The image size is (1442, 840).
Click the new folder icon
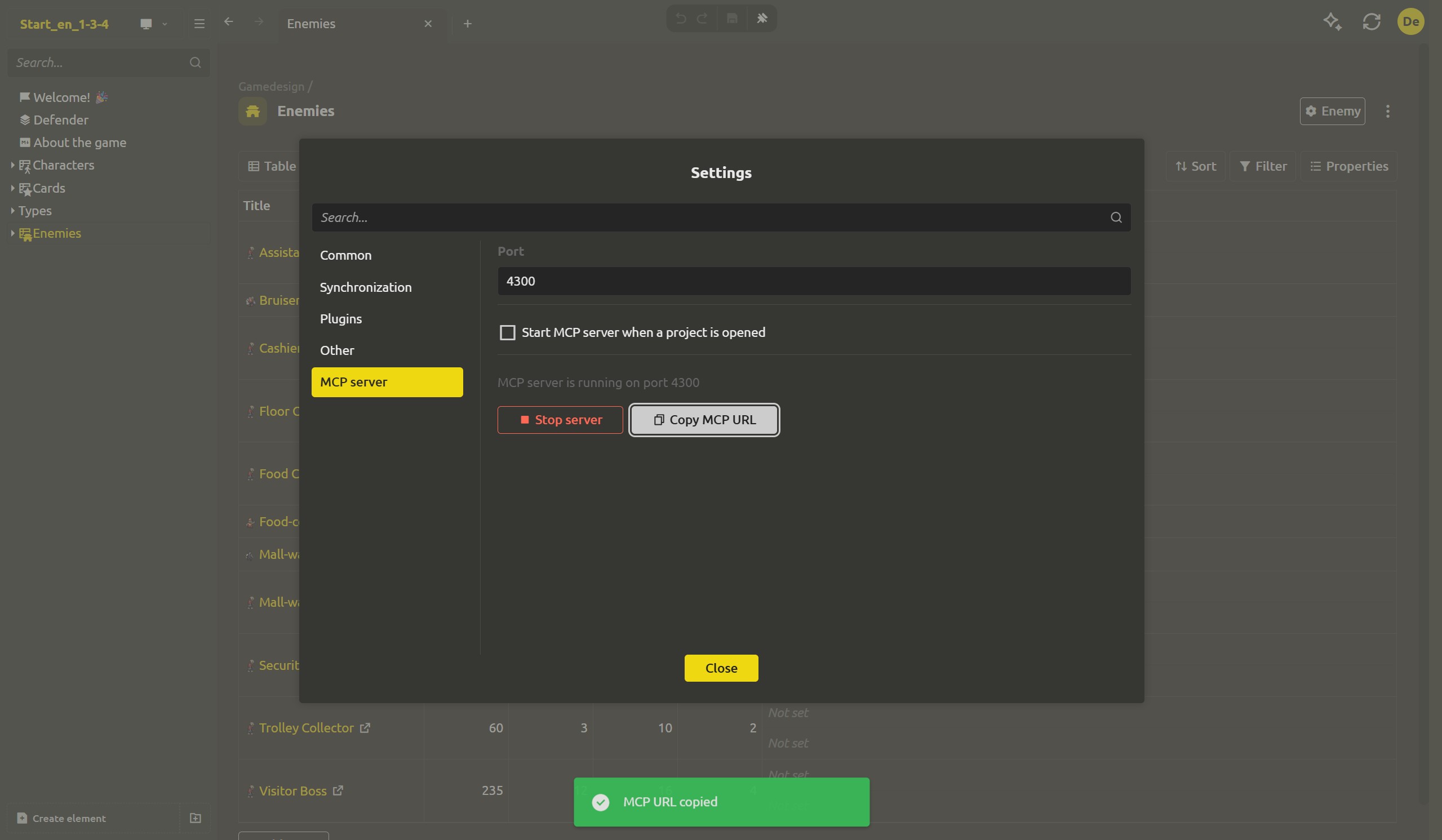(195, 818)
